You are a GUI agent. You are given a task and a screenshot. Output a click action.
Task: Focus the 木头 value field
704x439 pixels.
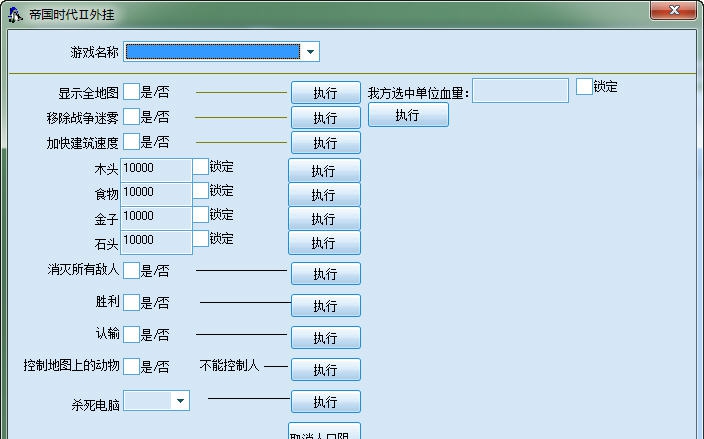(x=156, y=170)
